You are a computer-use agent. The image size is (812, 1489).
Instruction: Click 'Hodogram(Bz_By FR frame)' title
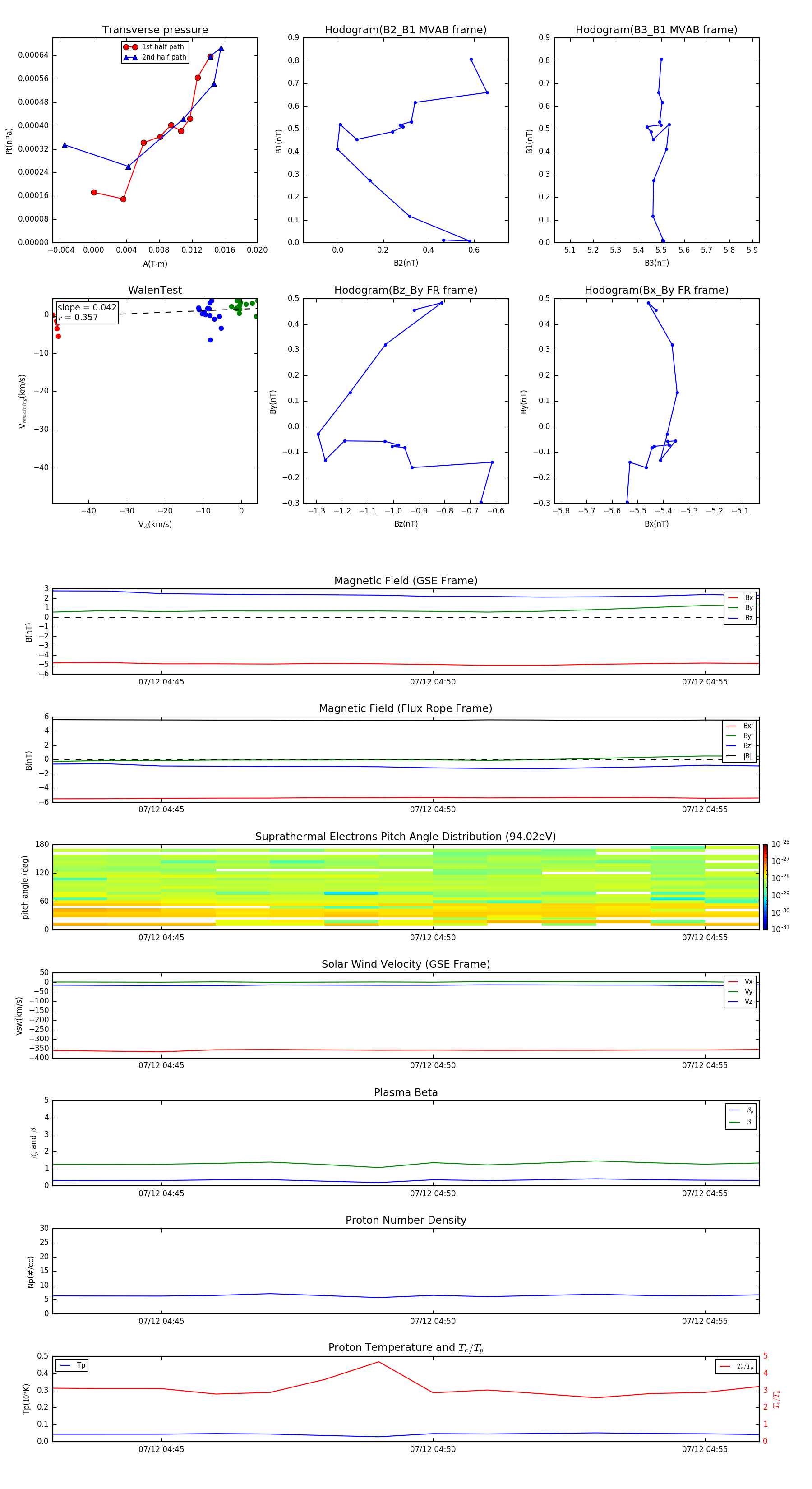click(x=406, y=290)
